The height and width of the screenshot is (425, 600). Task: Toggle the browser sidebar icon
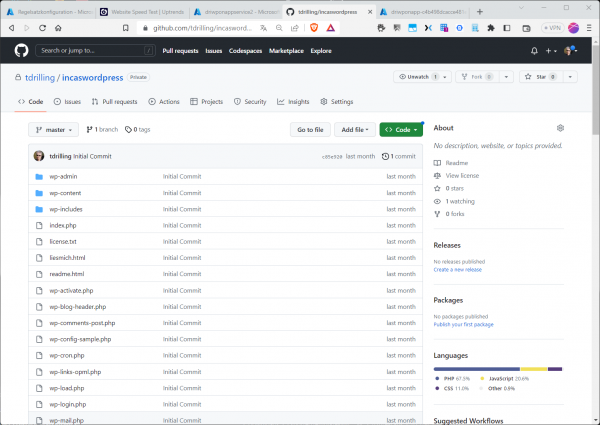507,28
